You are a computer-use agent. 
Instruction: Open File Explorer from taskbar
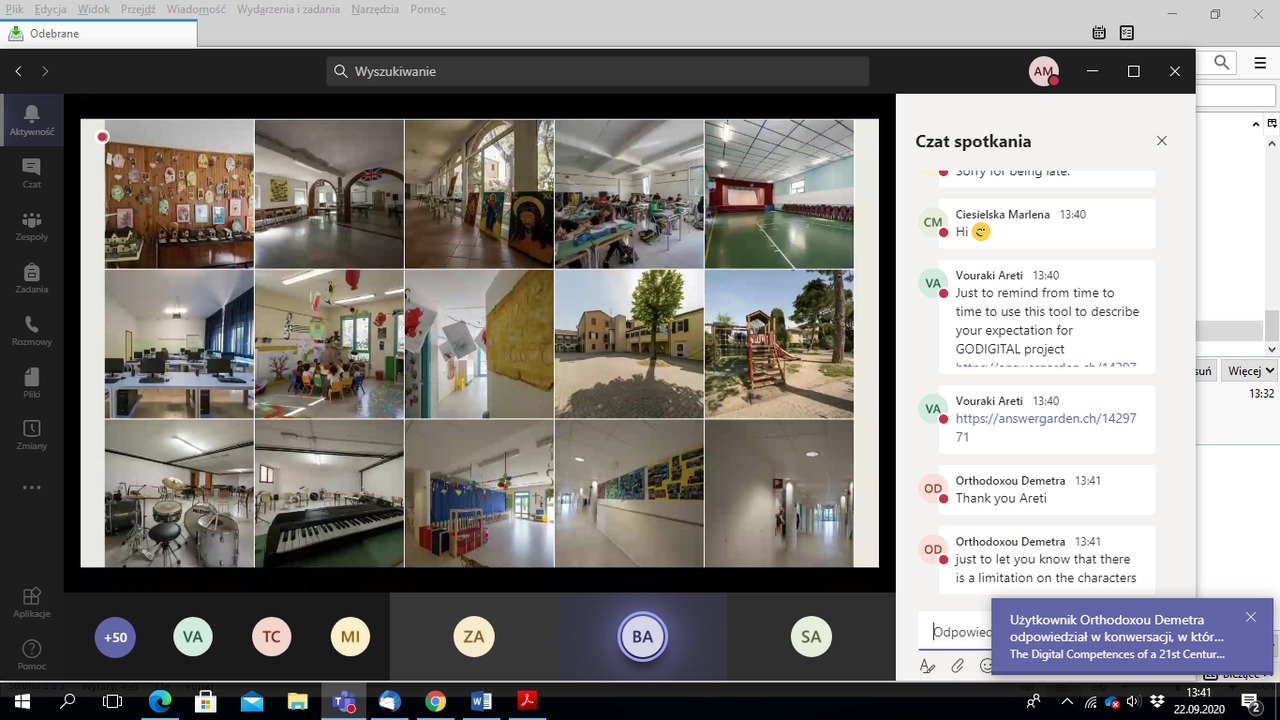297,701
